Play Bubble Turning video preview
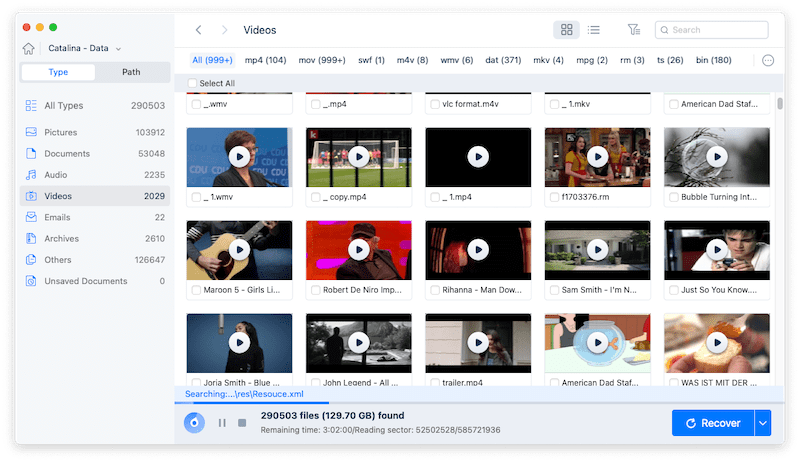 [717, 157]
